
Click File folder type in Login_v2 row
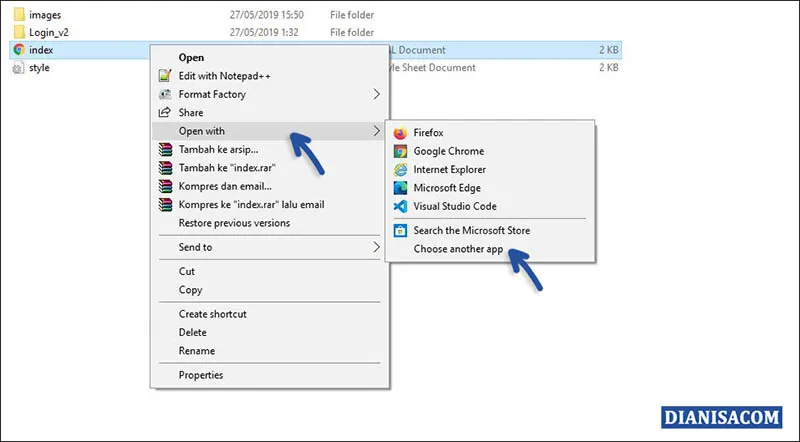[x=352, y=32]
